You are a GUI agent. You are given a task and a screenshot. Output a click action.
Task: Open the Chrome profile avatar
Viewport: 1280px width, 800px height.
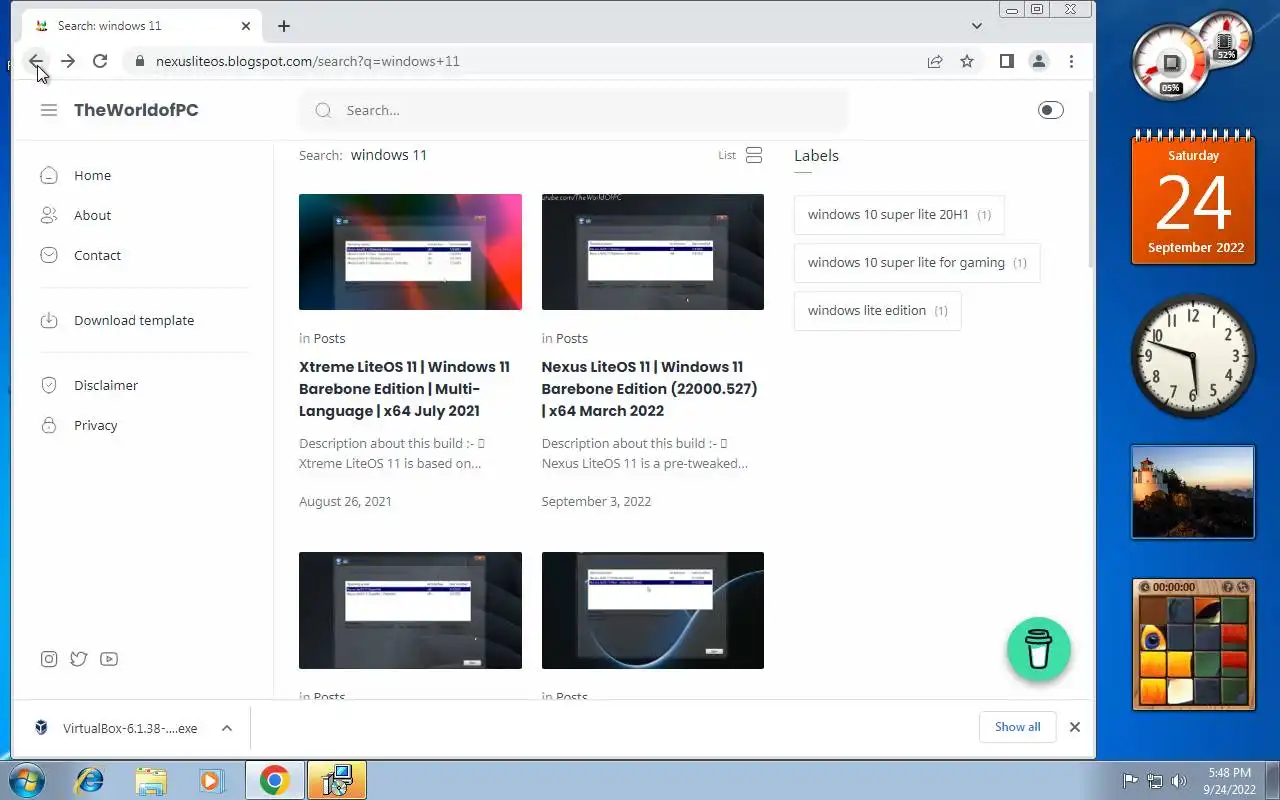click(x=1039, y=61)
